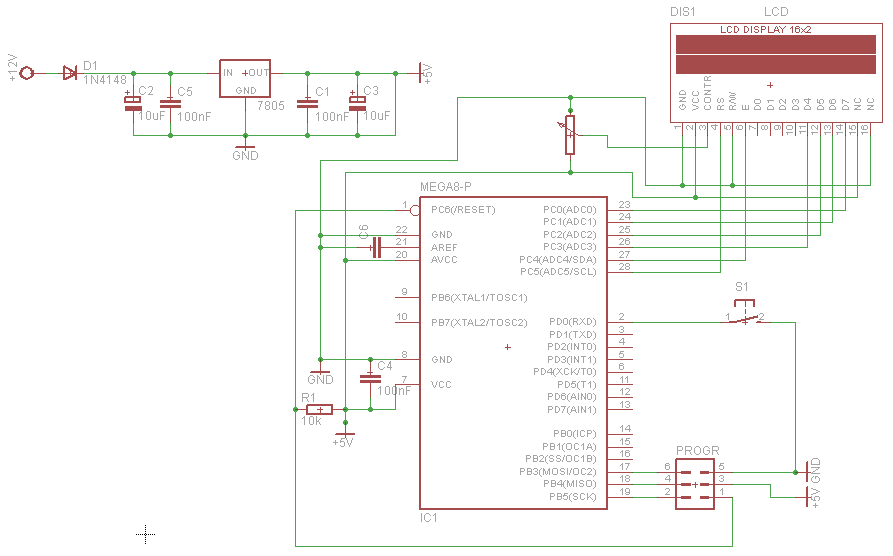The width and height of the screenshot is (893, 556).
Task: Click the PB7(XTAL2/TOSC2) pin label
Action: pyautogui.click(x=479, y=323)
